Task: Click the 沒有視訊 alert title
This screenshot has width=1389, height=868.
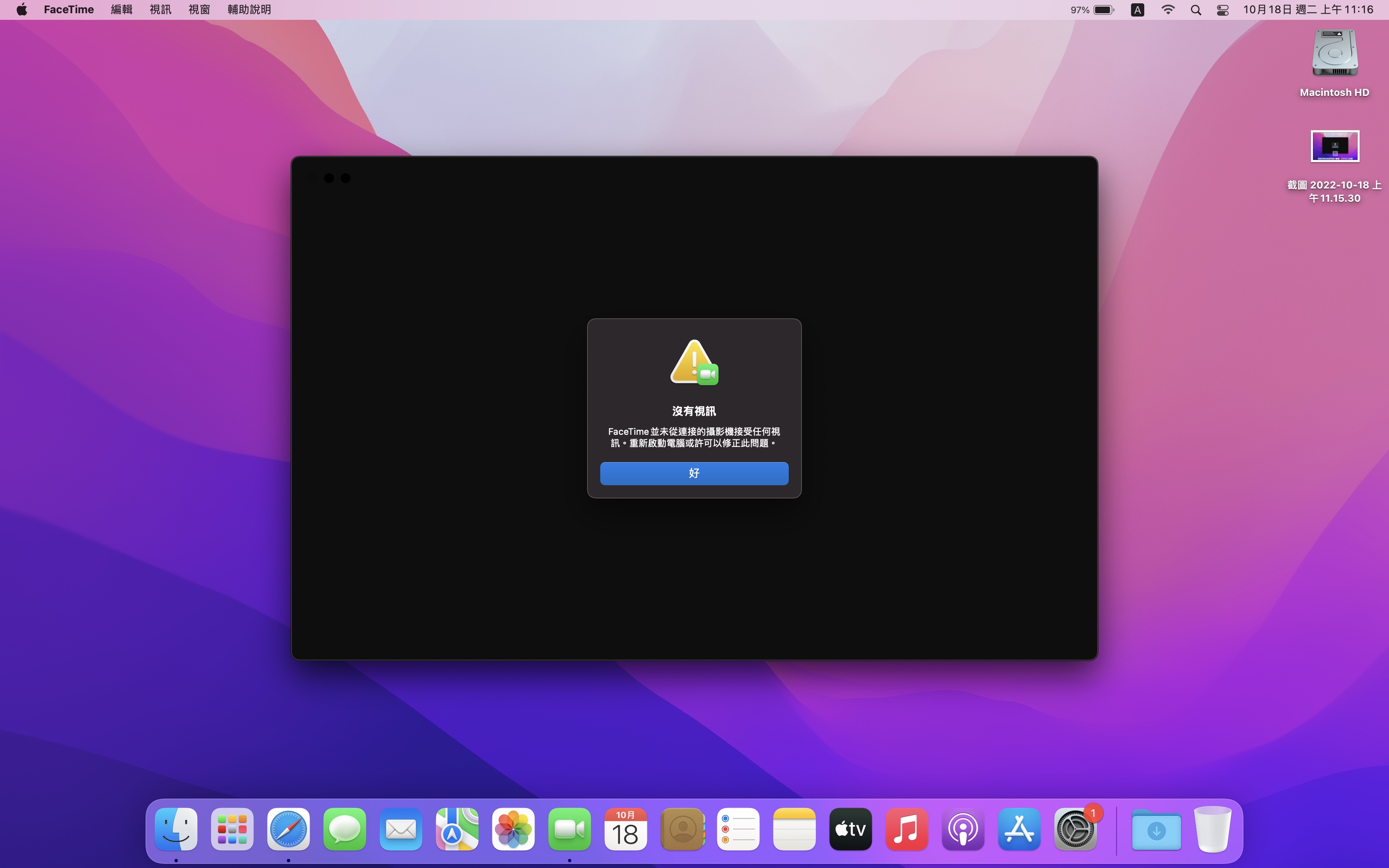Action: [x=694, y=411]
